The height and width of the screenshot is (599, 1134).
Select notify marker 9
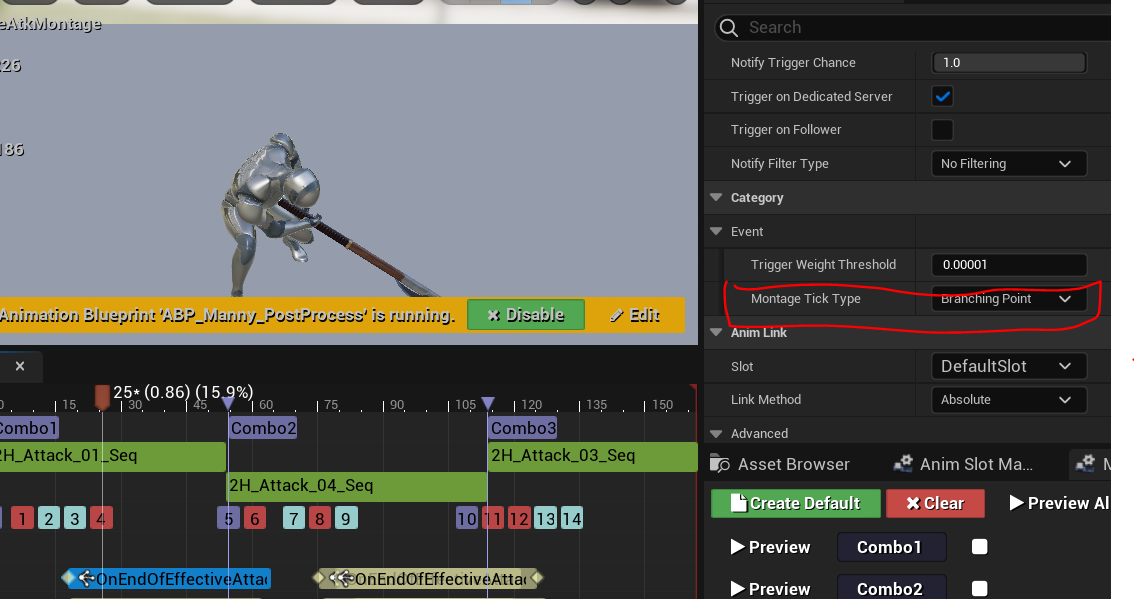[x=346, y=518]
